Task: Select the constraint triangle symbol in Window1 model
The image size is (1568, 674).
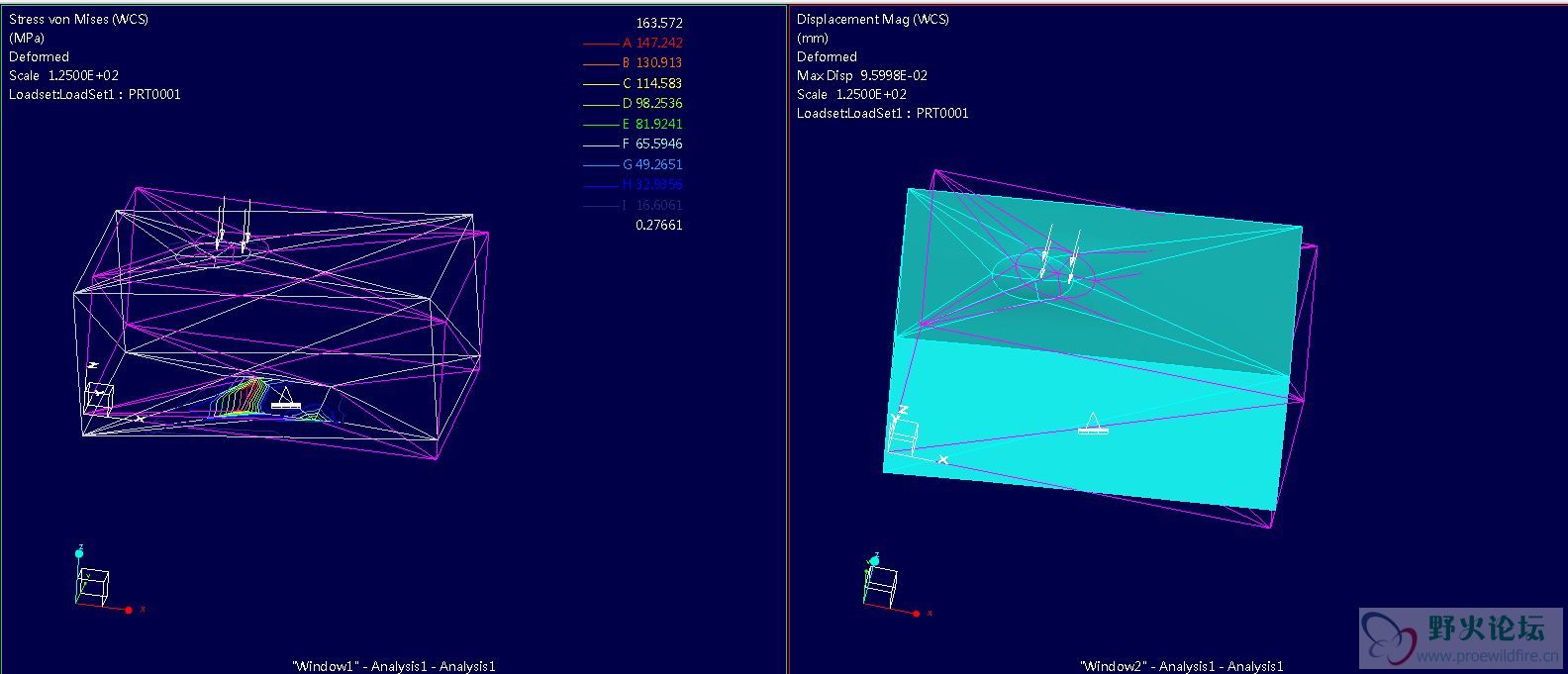Action: 285,398
